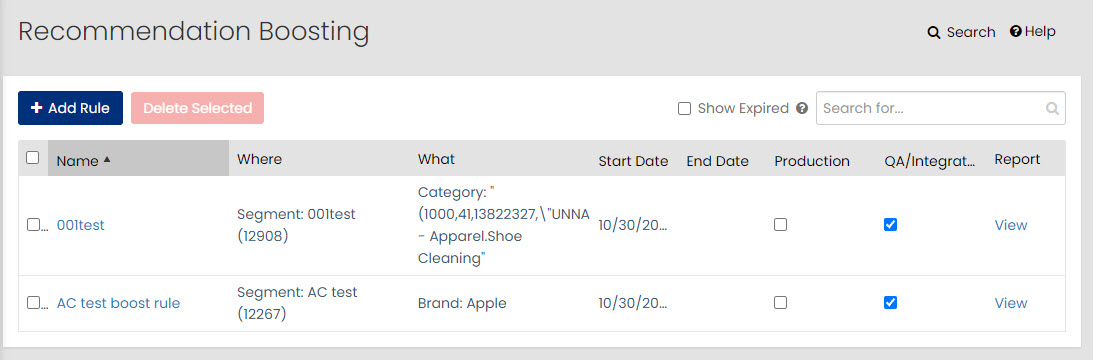Image resolution: width=1093 pixels, height=360 pixels.
Task: Check Production box for AC test boost rule
Action: 781,303
